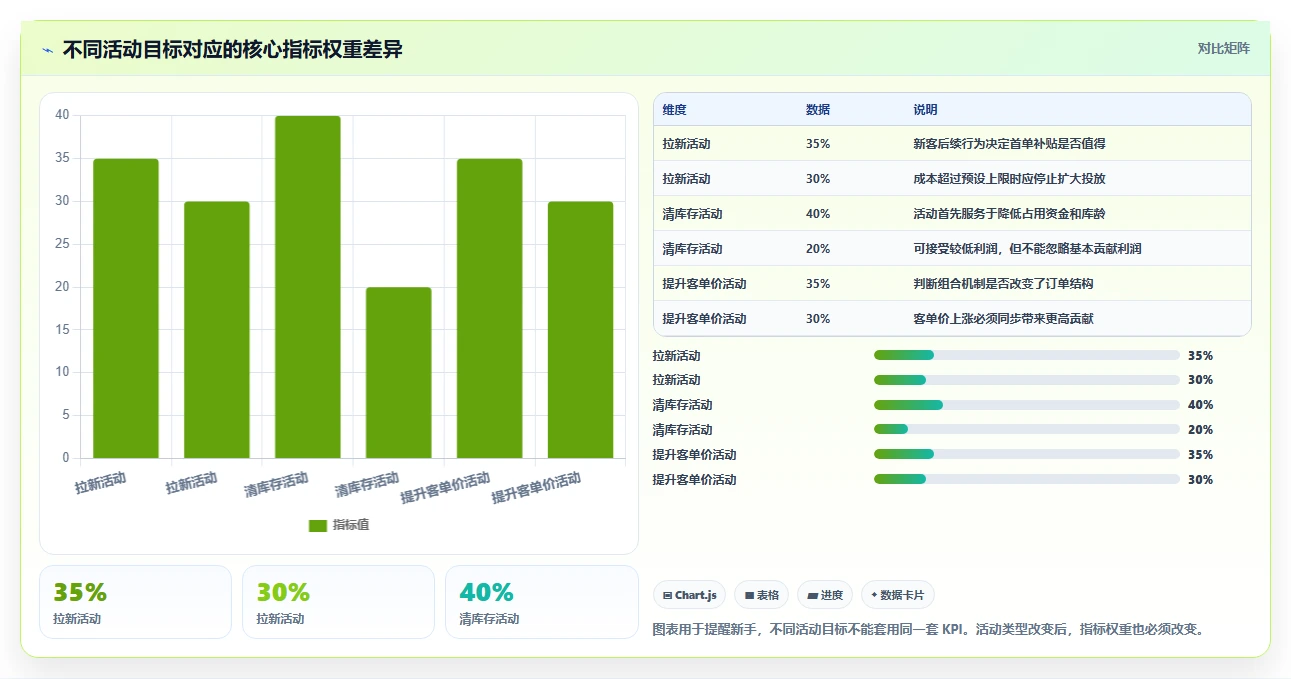Click the text 客单价上涨必须同步带来更高贡献
1291x679 pixels.
pos(1003,319)
